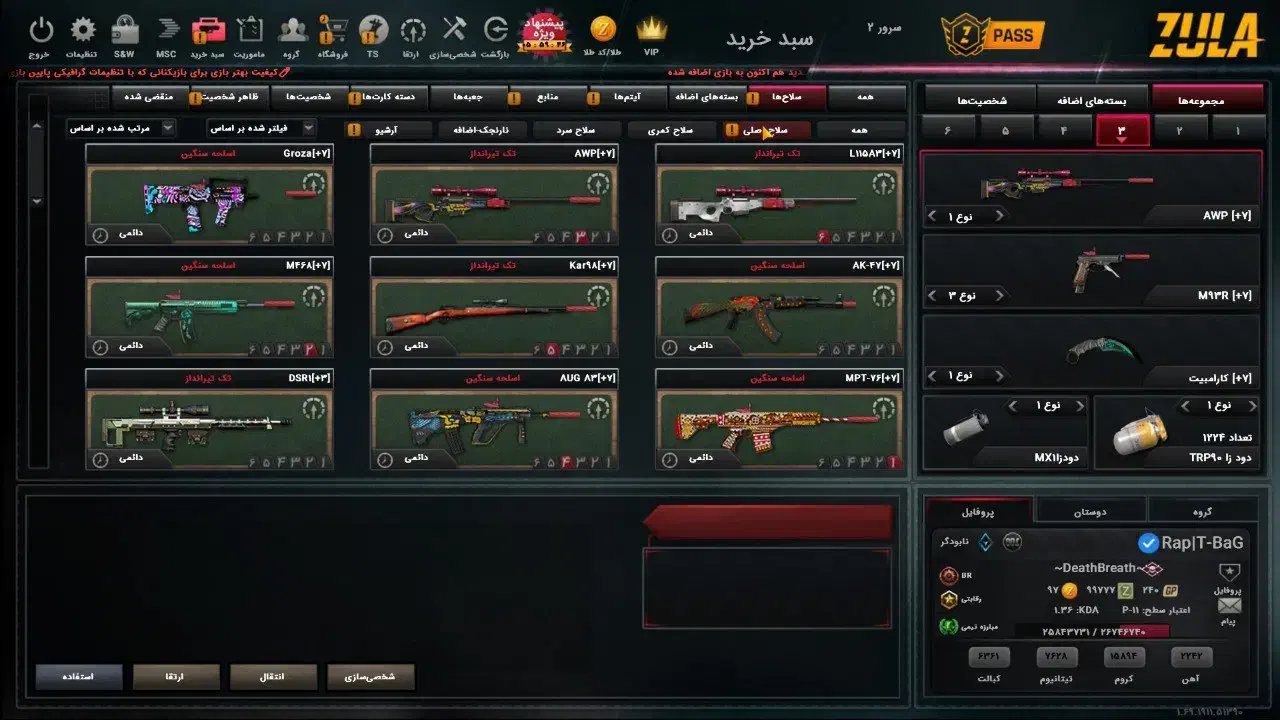Click the use (استفاده) button
Screen dimensions: 1280x720
[x=79, y=677]
